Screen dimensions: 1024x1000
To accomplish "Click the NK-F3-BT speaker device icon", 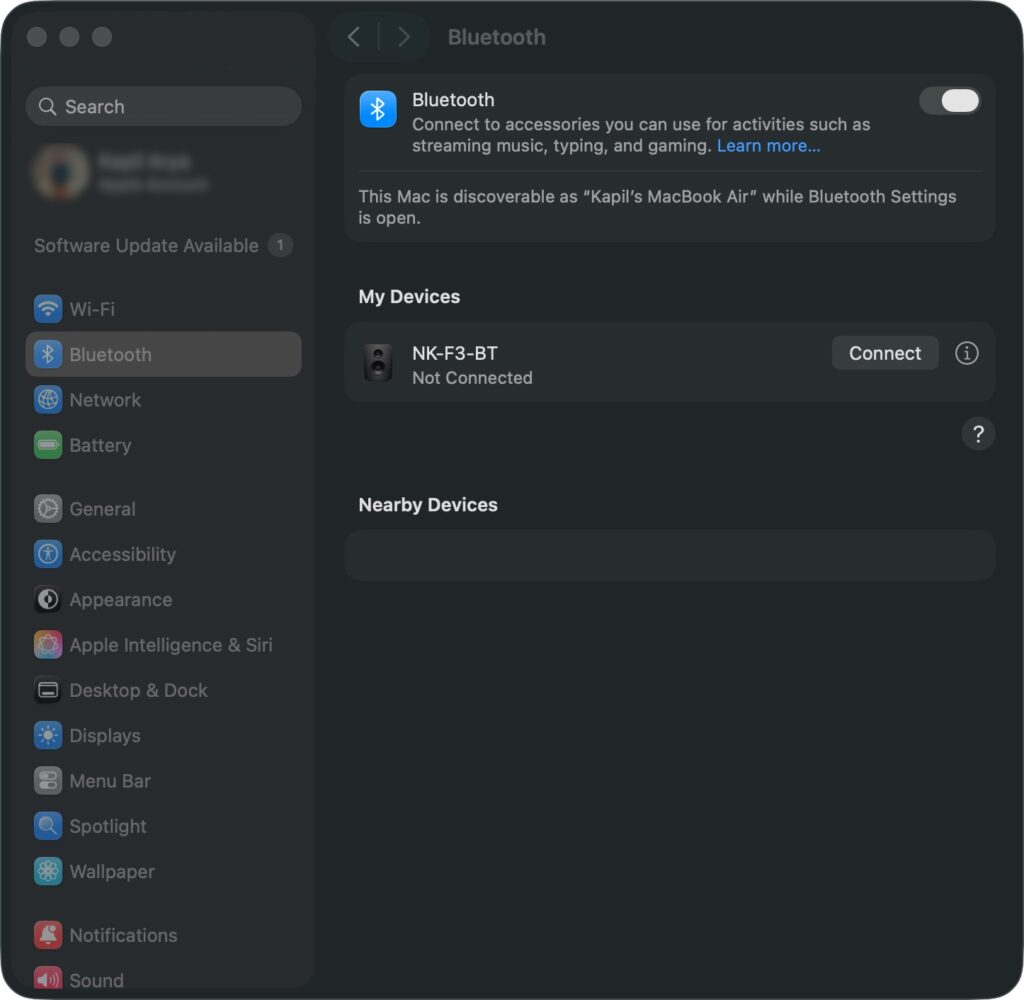I will [x=377, y=362].
